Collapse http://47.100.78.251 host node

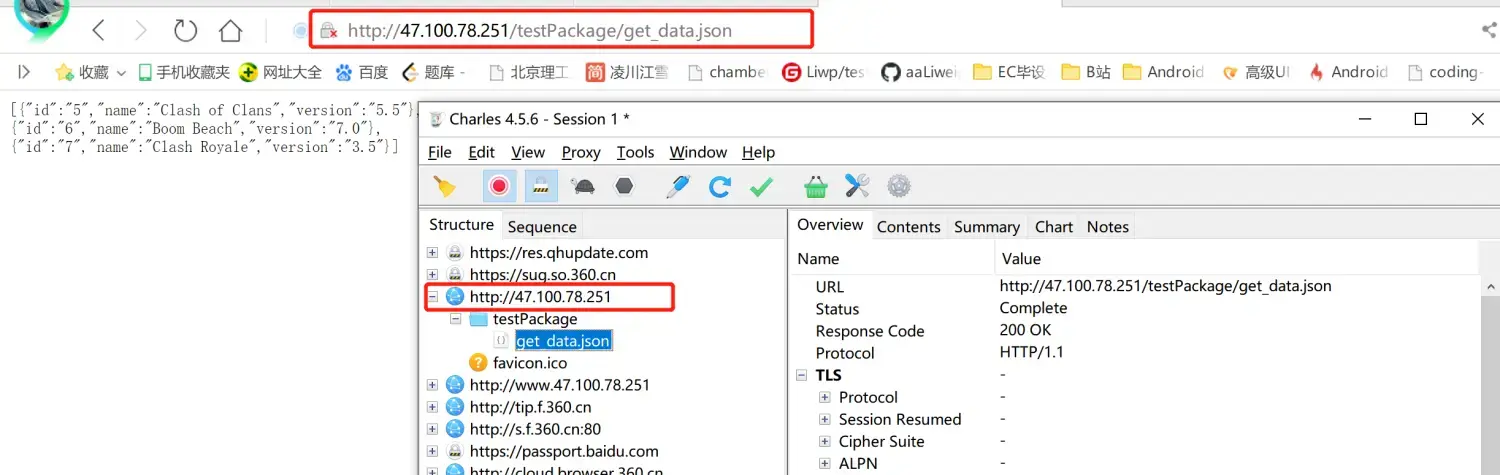(x=432, y=297)
